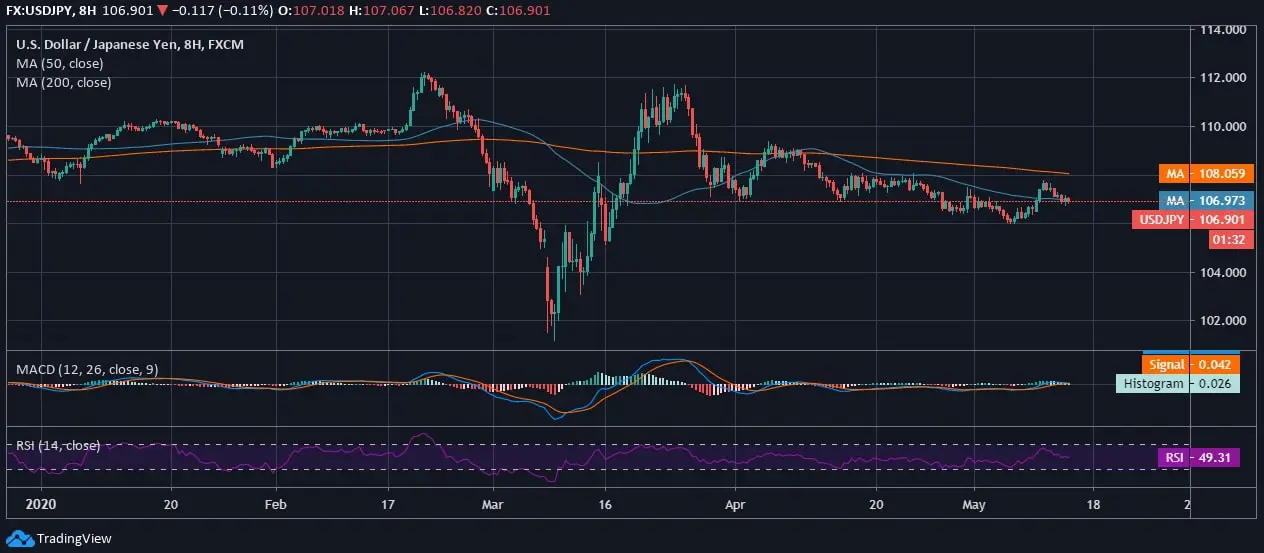The height and width of the screenshot is (553, 1264).
Task: Click the red down-arrow price change indicator
Action: coord(163,10)
